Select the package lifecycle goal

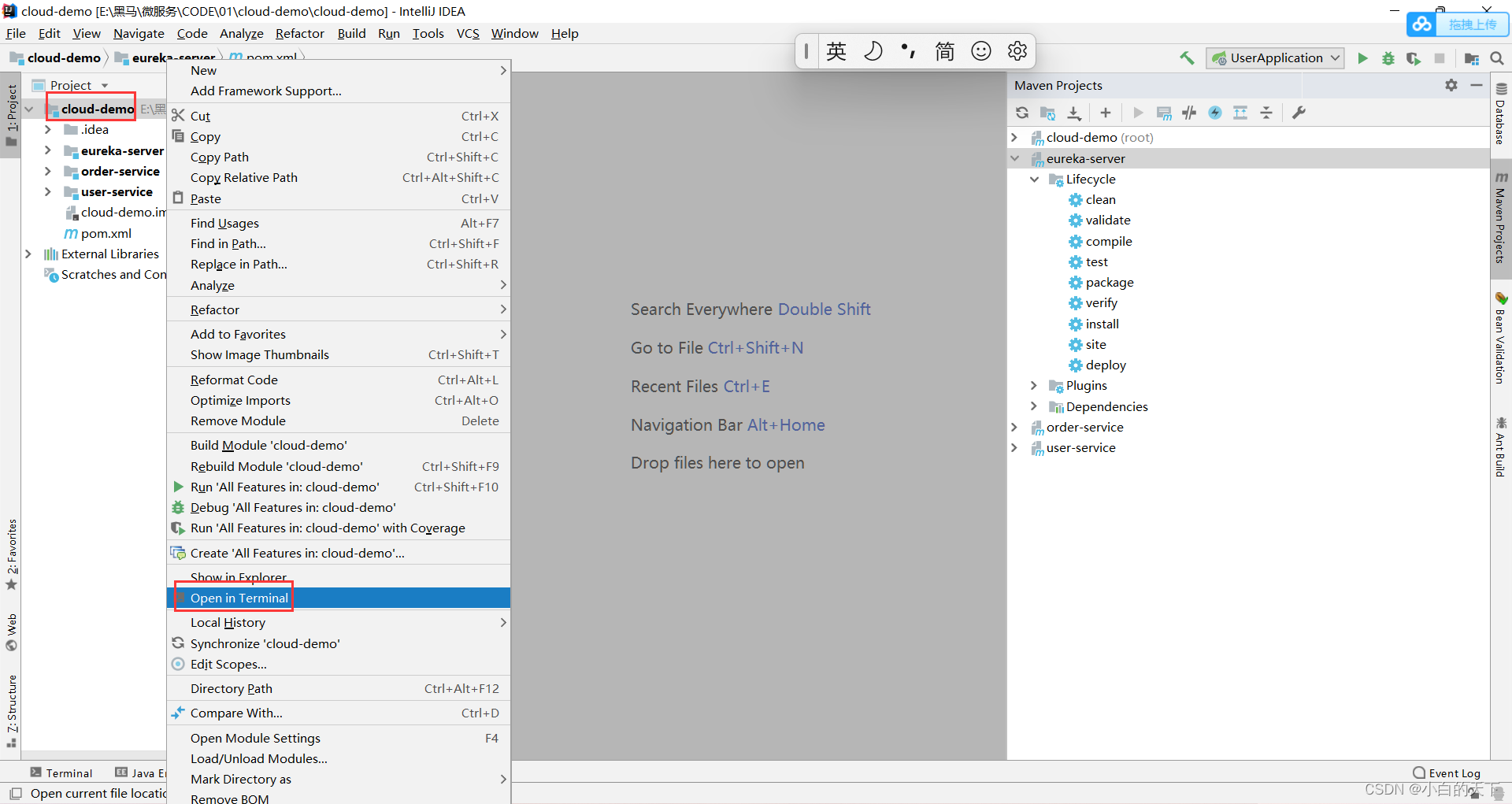pos(1109,282)
